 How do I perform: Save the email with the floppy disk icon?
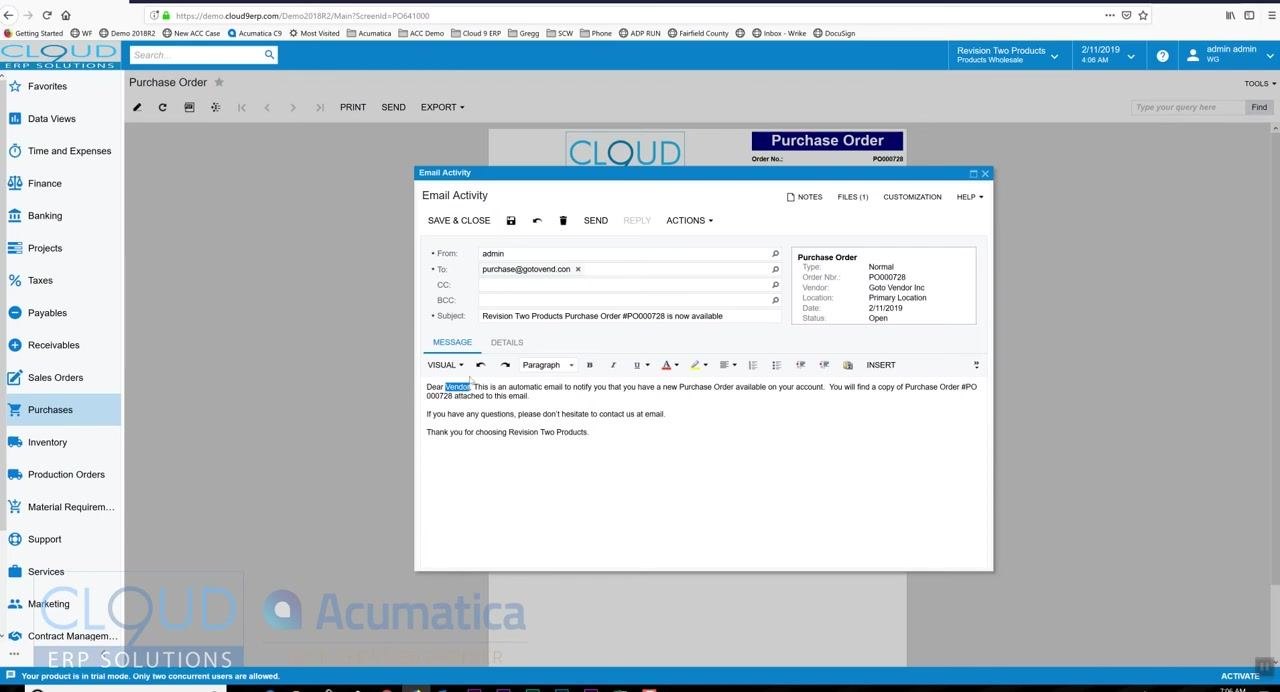511,221
